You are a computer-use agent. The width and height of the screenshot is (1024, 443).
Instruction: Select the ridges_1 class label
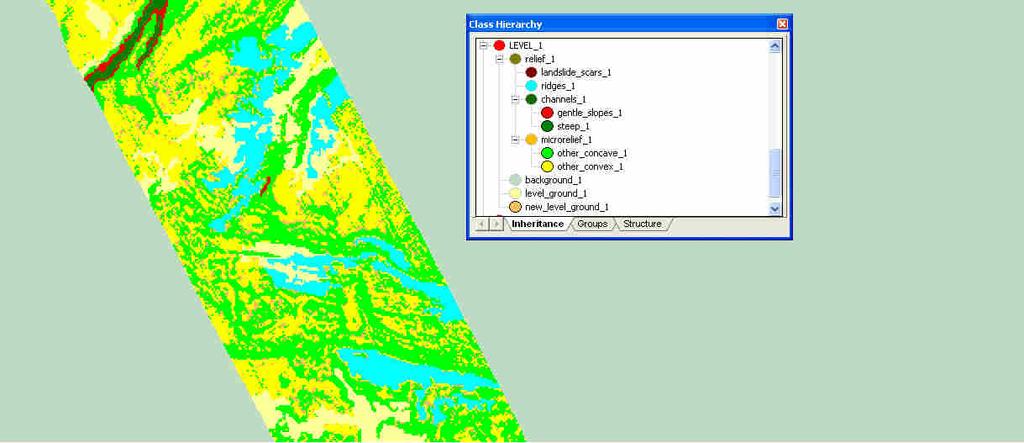pyautogui.click(x=558, y=86)
